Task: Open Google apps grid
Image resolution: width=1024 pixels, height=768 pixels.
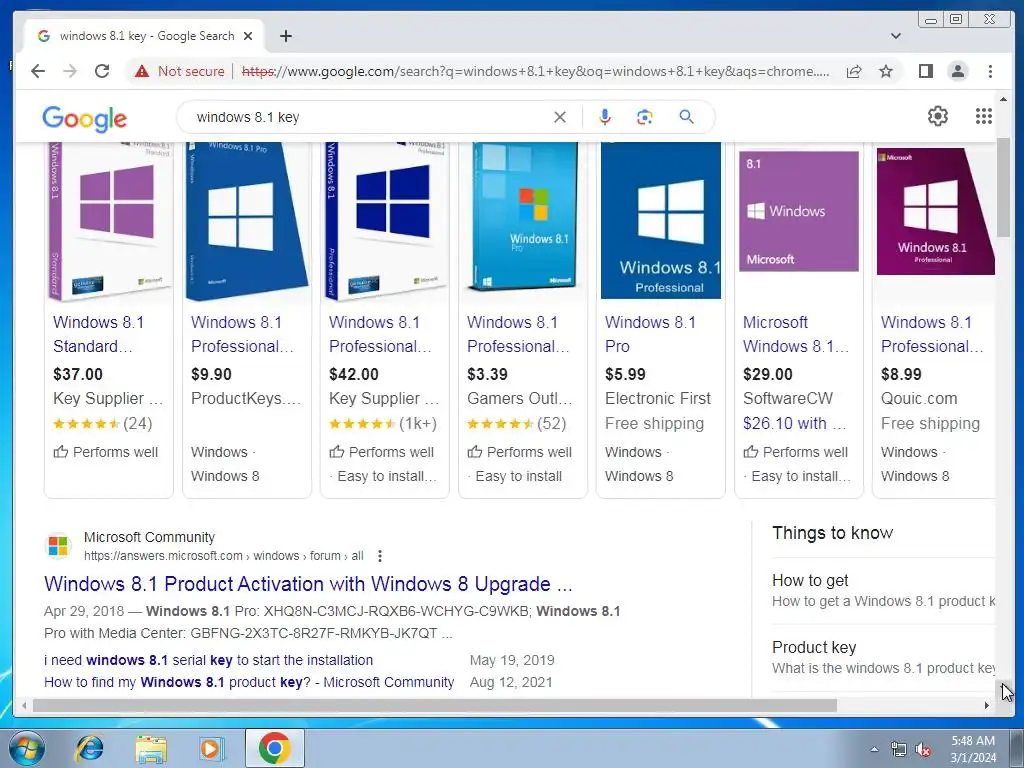Action: pyautogui.click(x=984, y=116)
